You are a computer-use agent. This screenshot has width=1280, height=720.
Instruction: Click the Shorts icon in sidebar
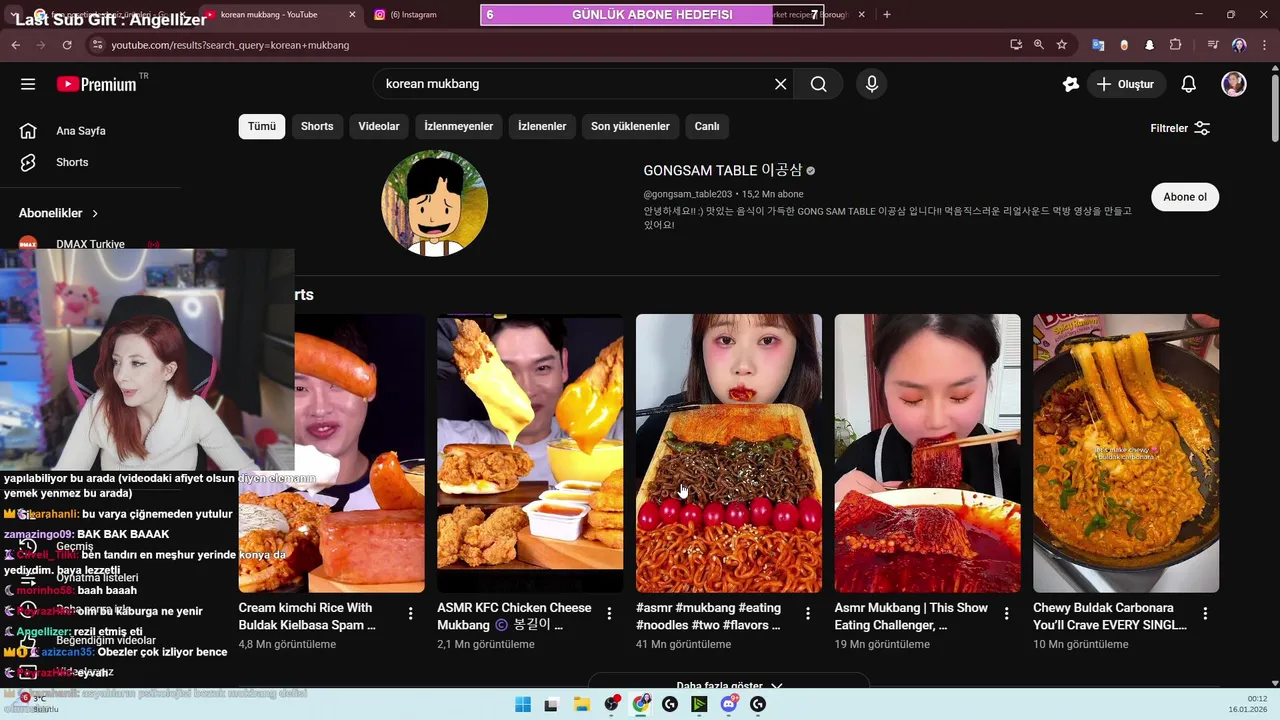(28, 162)
